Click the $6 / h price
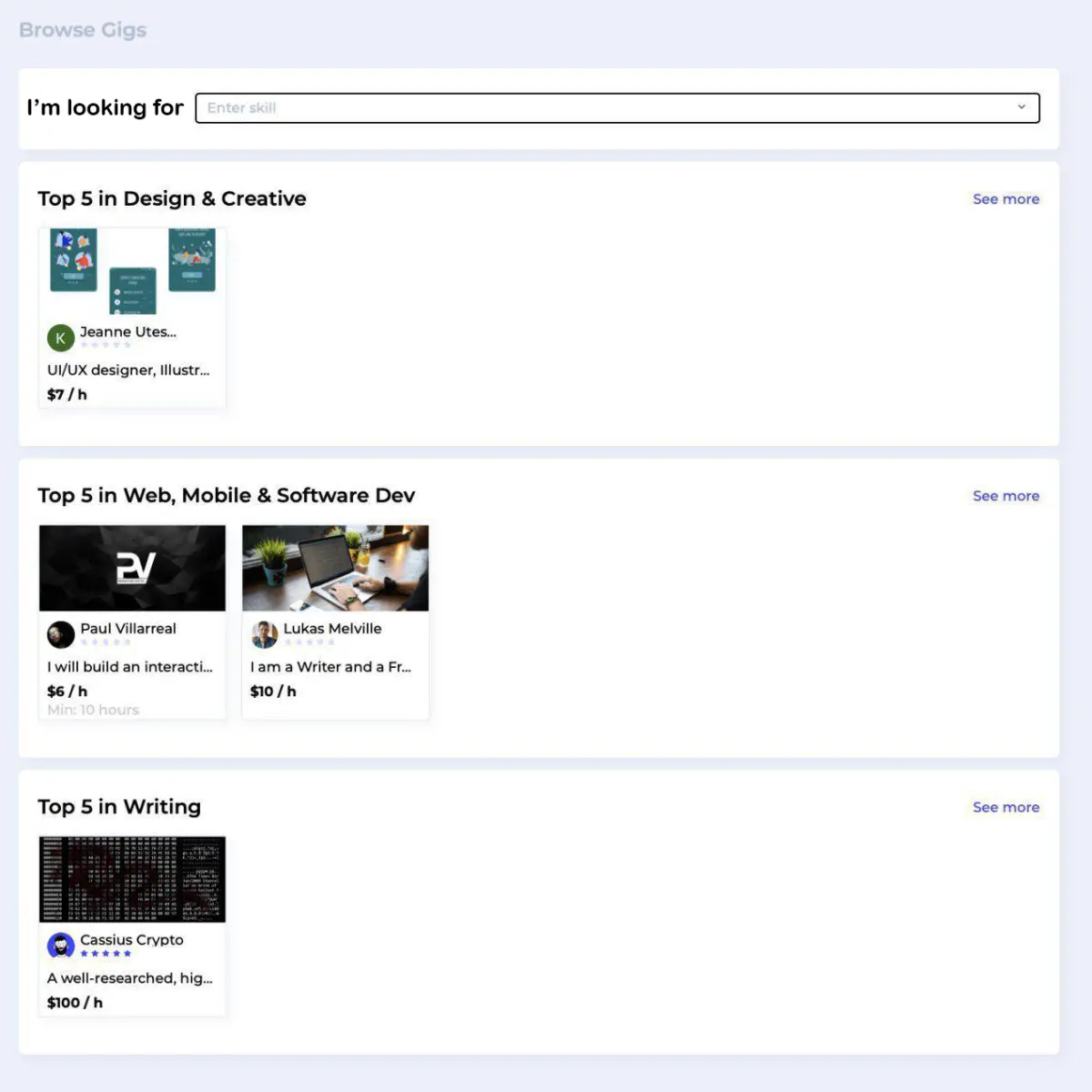1092x1092 pixels. point(67,692)
